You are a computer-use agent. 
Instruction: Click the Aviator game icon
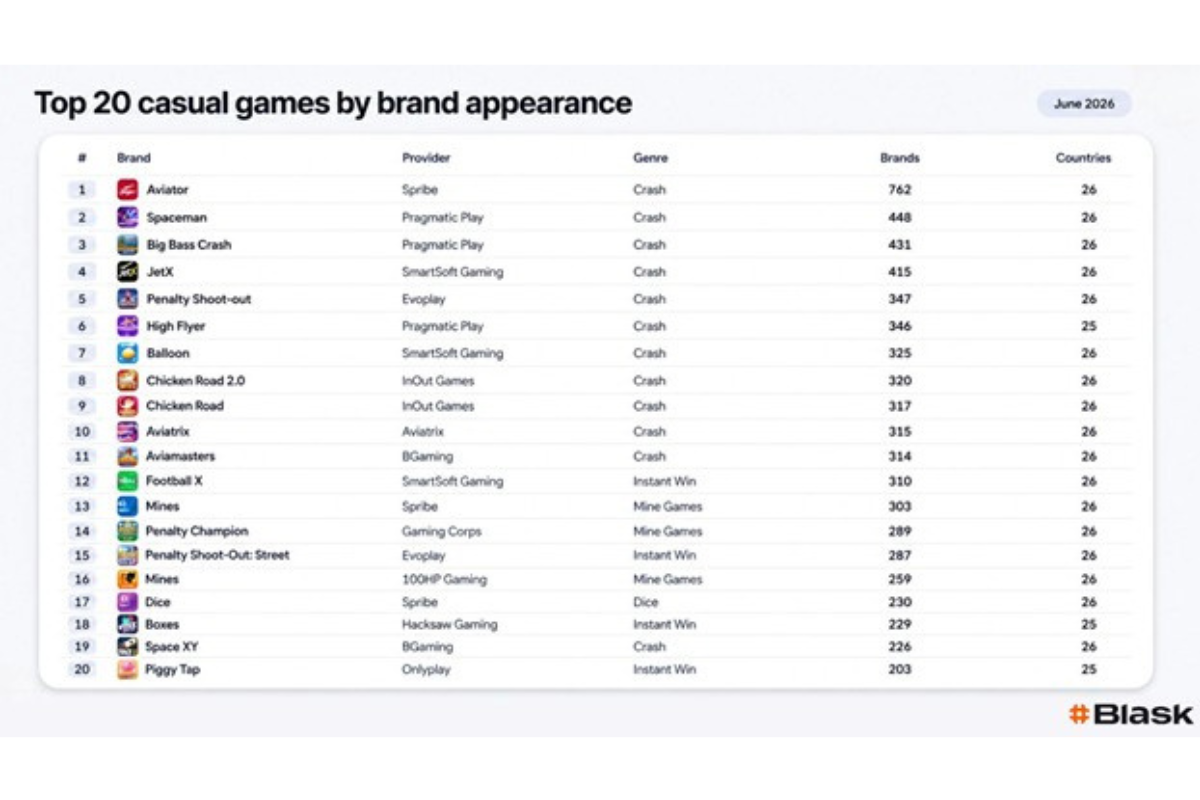(x=127, y=189)
